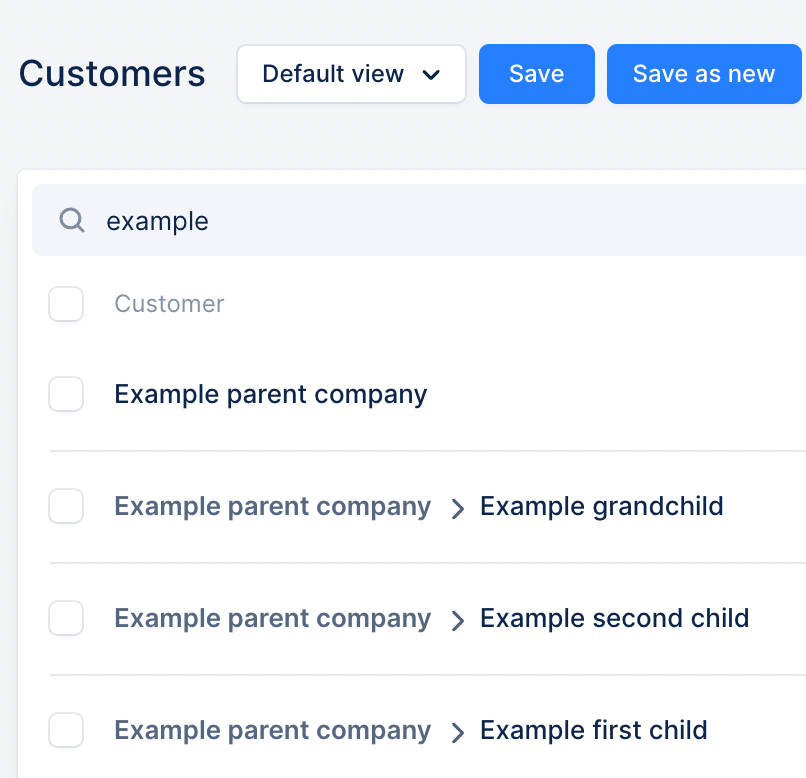806x778 pixels.
Task: Click the parent company breadcrumb before Example first child
Action: tap(272, 731)
